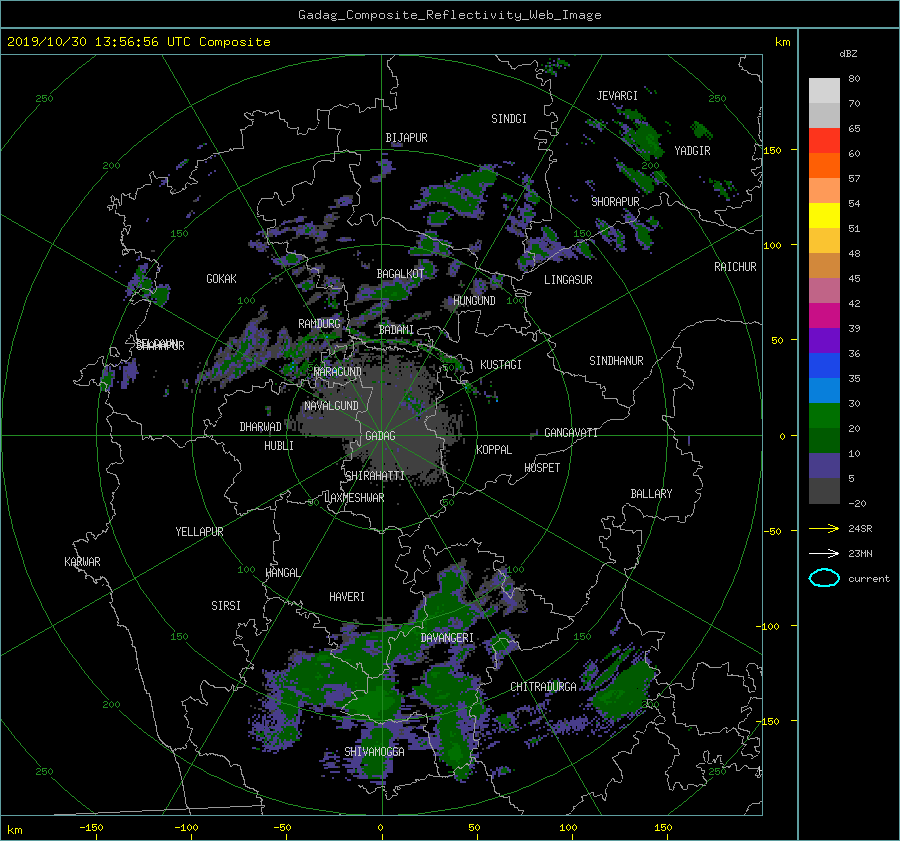900x841 pixels.
Task: Click the green echo cell near Yadgir
Action: coord(646,137)
